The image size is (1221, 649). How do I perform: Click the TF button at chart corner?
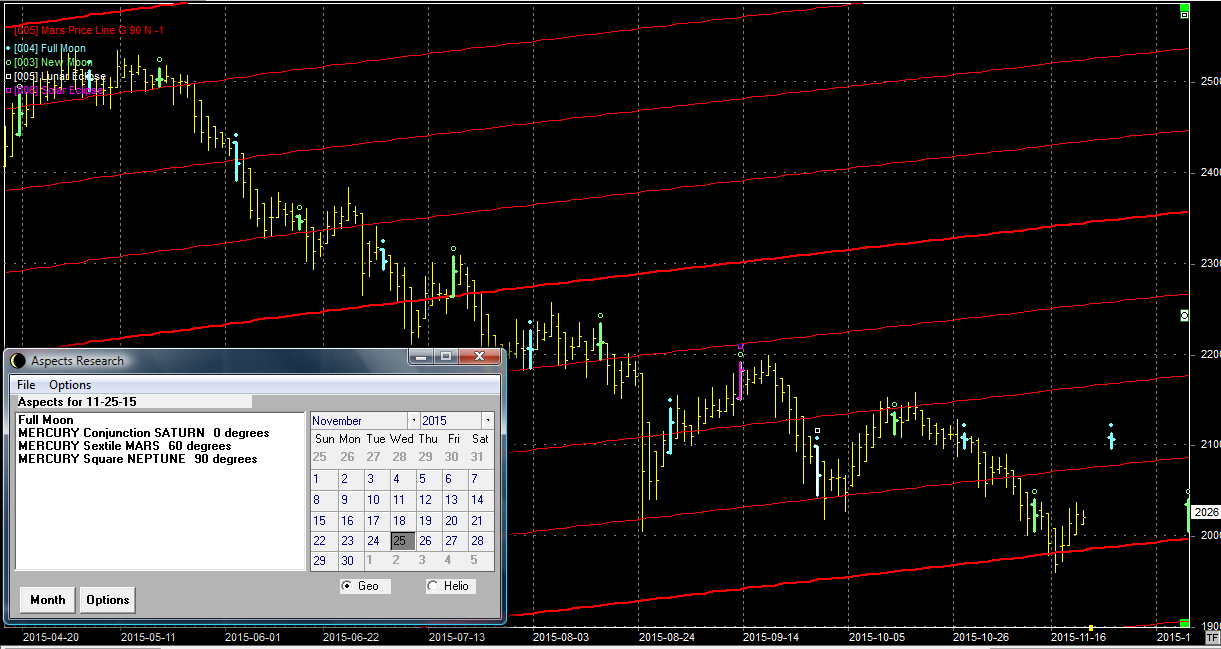(x=1212, y=637)
